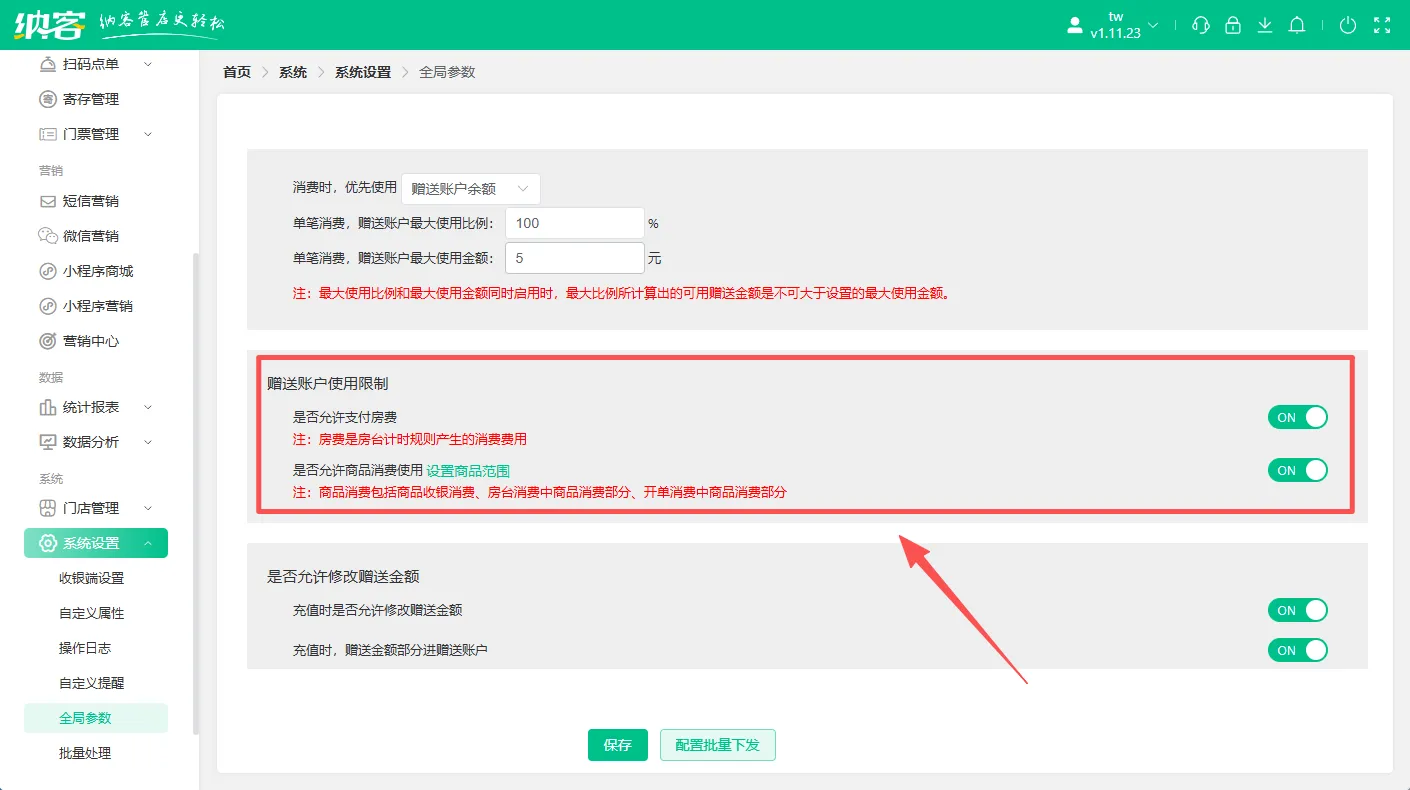1410x790 pixels.
Task: Open the 设置商品范围 link
Action: click(x=468, y=470)
